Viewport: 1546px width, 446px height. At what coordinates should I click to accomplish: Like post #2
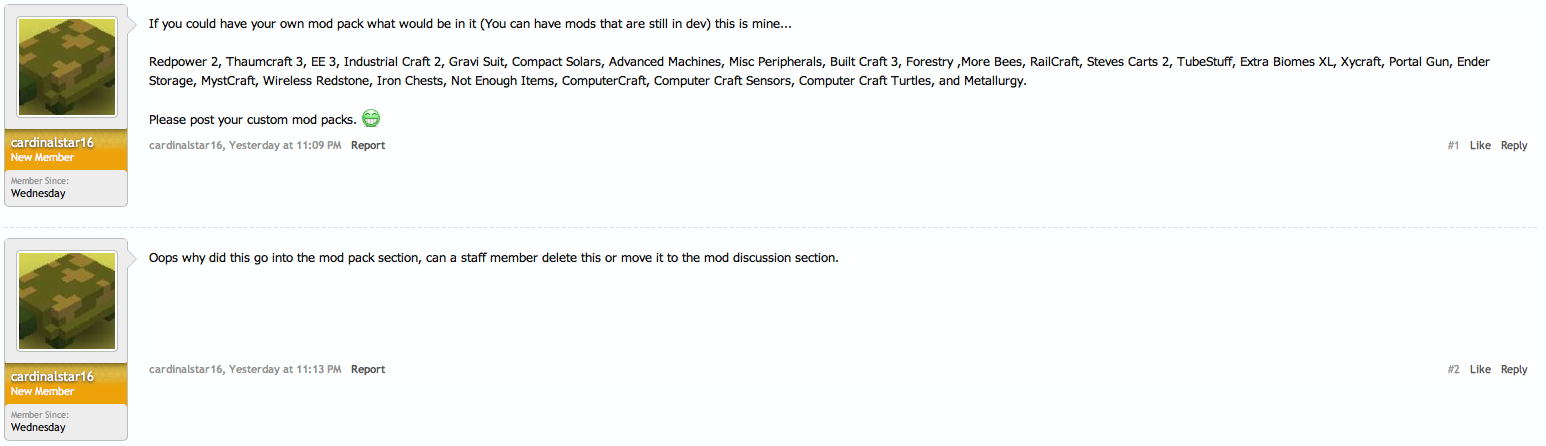pyautogui.click(x=1480, y=370)
